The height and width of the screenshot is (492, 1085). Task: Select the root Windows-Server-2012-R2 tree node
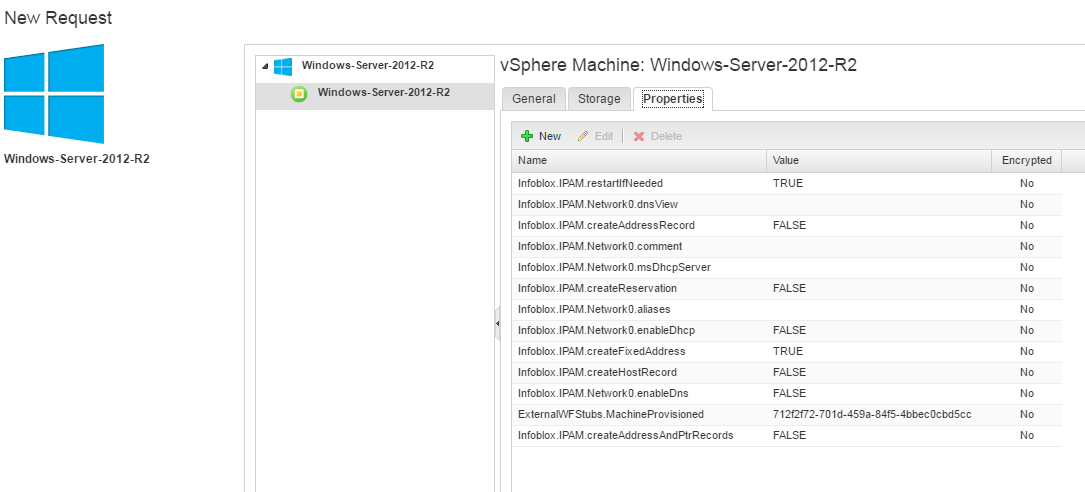367,66
